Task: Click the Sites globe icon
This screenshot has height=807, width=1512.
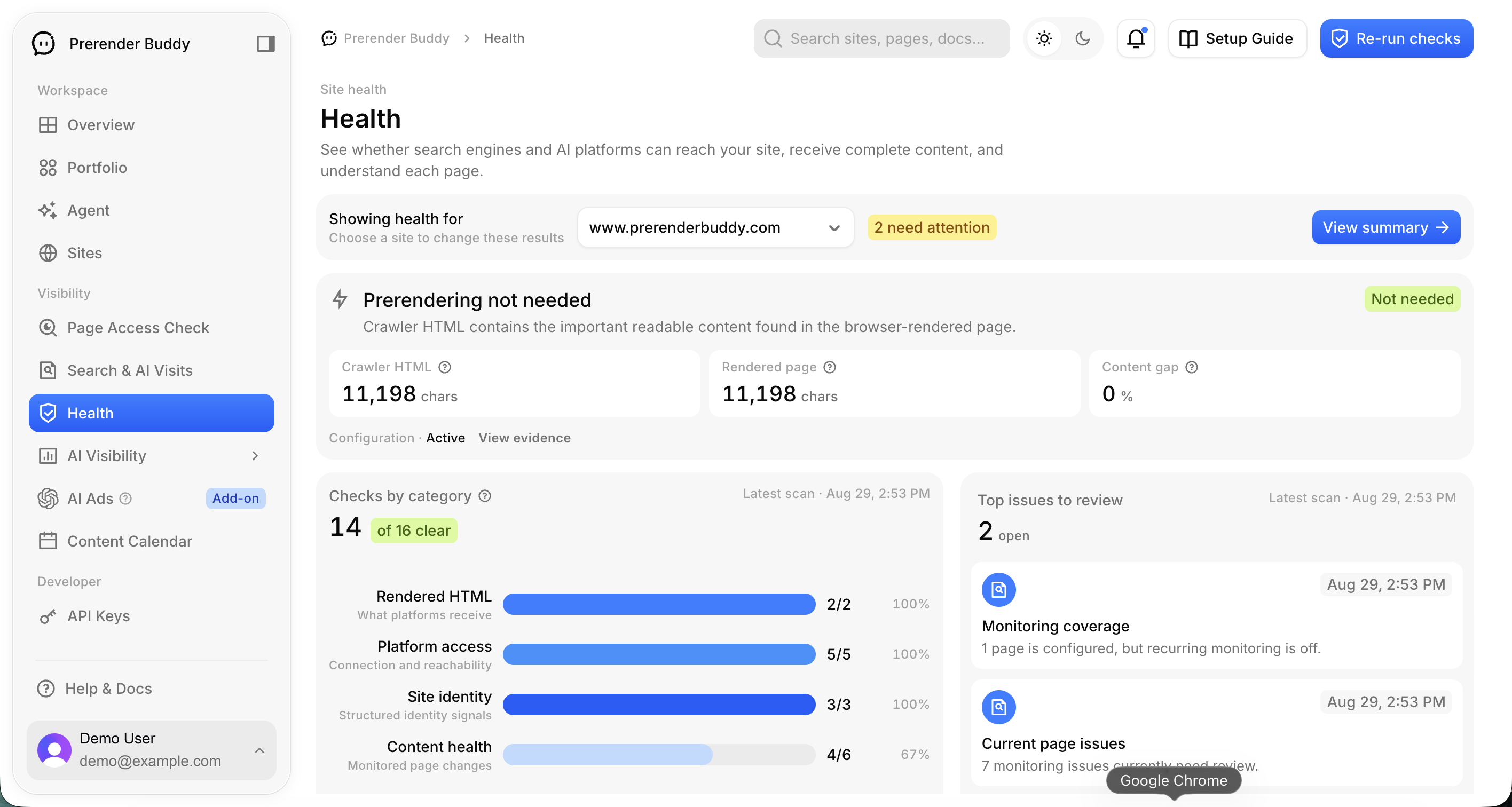Action: tap(48, 253)
